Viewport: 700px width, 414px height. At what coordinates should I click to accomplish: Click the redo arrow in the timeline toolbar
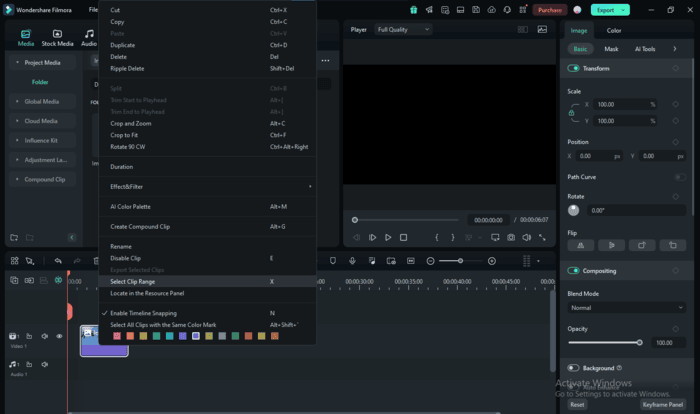pos(77,261)
